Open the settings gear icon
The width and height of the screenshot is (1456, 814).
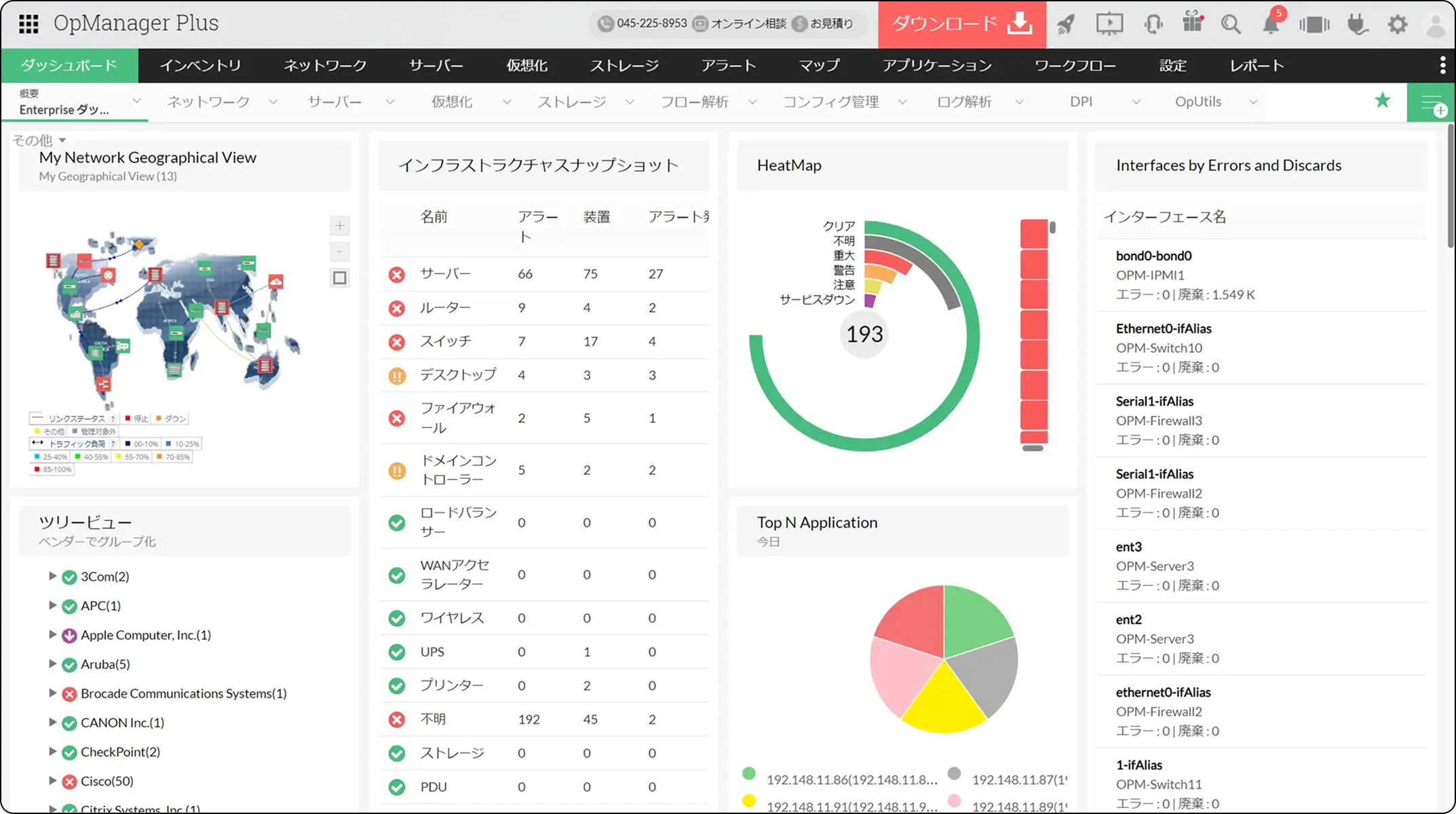tap(1397, 24)
